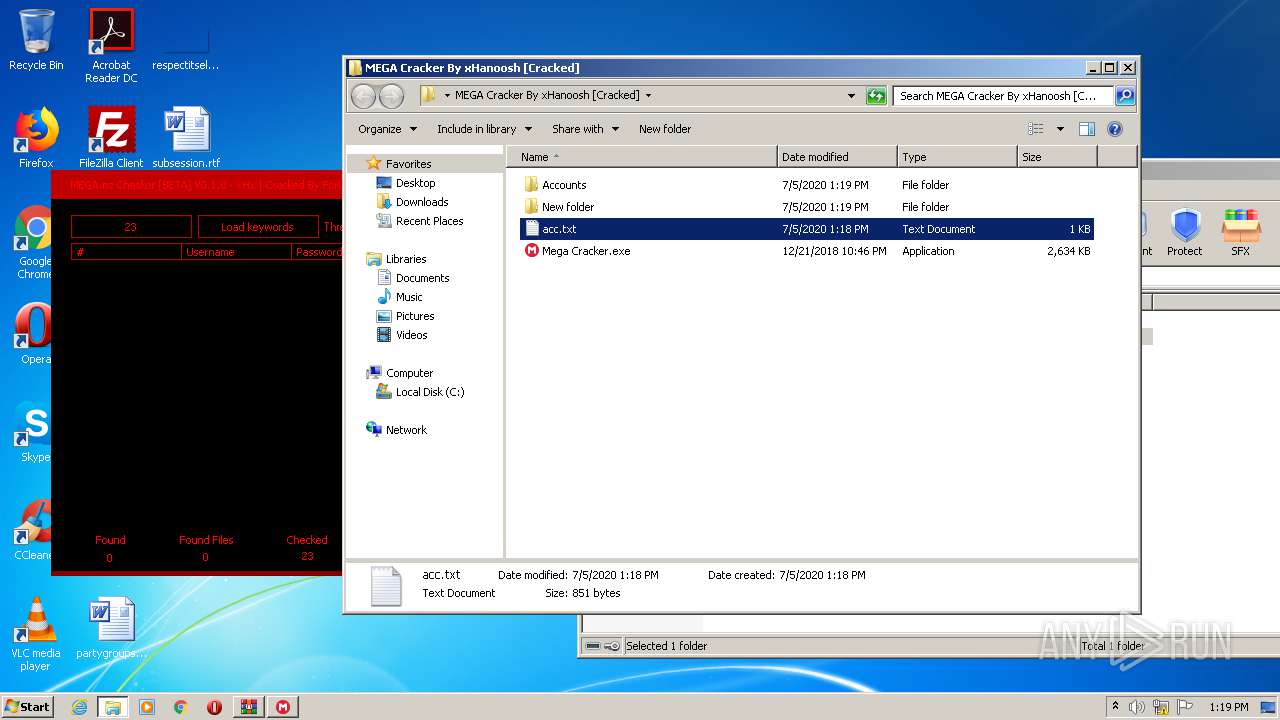The height and width of the screenshot is (720, 1280).
Task: Click the taskbar clock showing 1:19 PM
Action: tap(1228, 707)
